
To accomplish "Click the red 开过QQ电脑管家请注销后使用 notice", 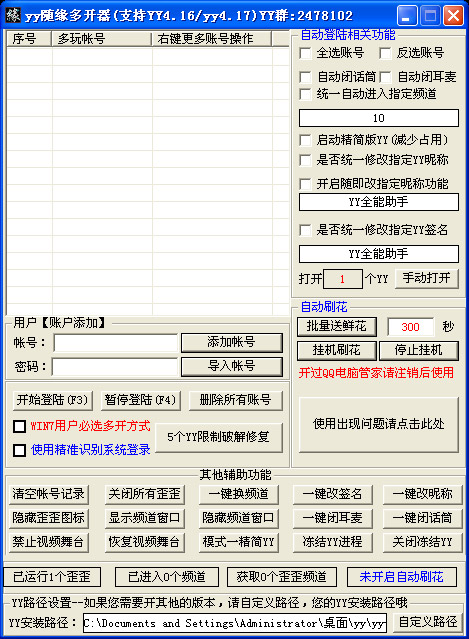I will [x=376, y=373].
